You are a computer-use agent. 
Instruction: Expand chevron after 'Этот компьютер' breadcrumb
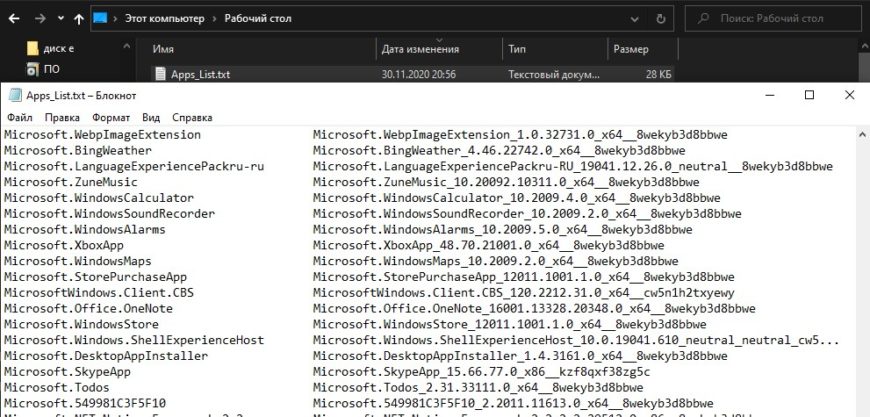214,19
